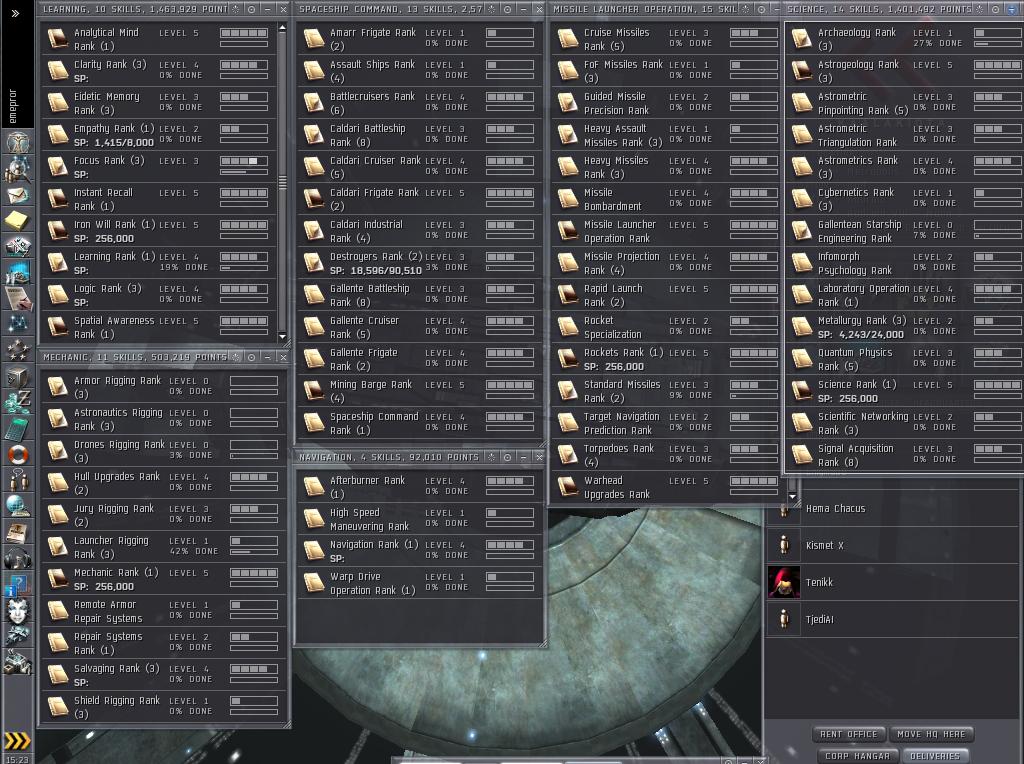This screenshot has height=764, width=1024.
Task: Toggle the star pin on Science window
Action: [x=980, y=9]
